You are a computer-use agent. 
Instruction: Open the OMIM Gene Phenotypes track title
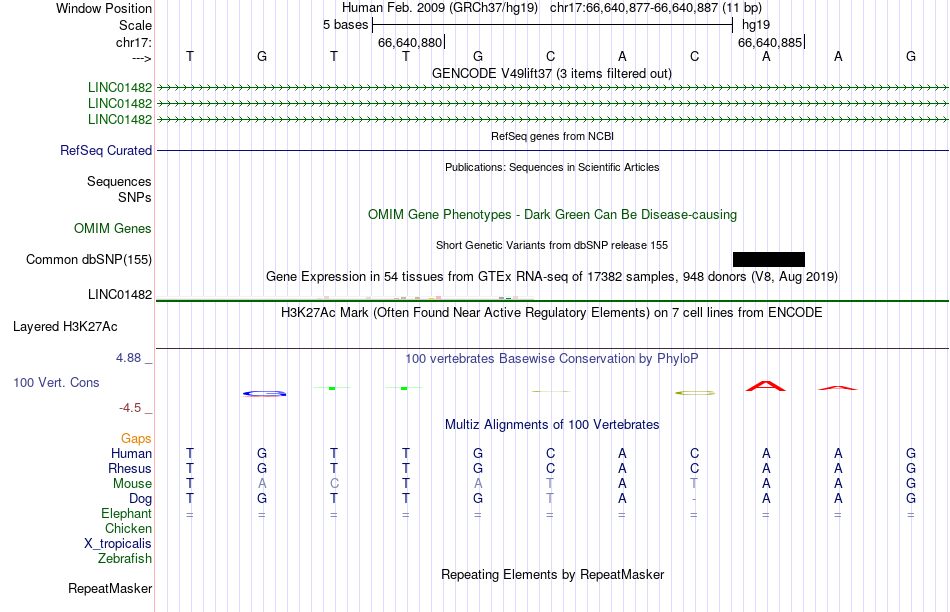(x=553, y=215)
